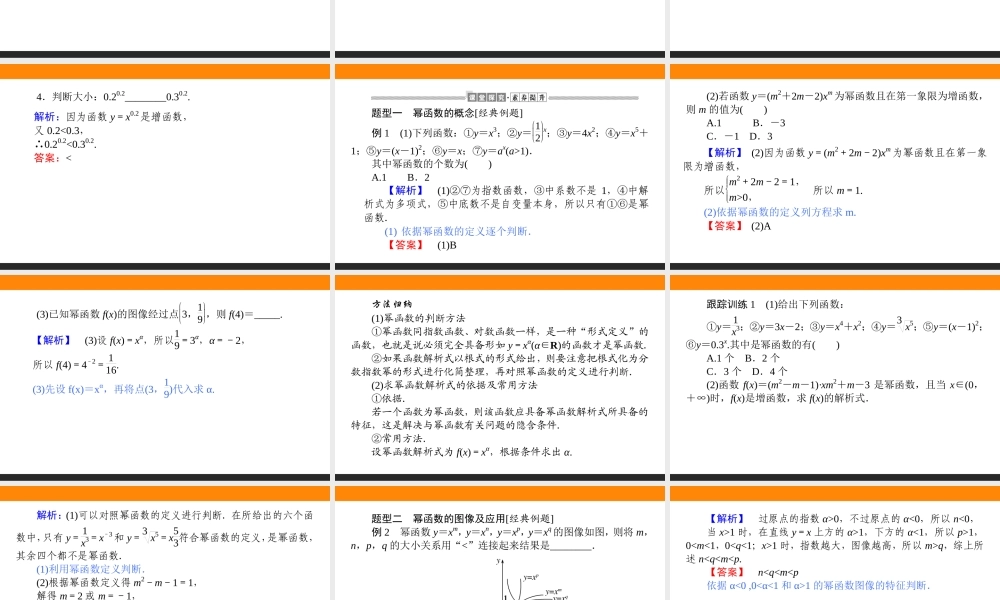Click the line 又 0.2<0.3,
Image resolution: width=1000 pixels, height=600 pixels.
[59, 130]
